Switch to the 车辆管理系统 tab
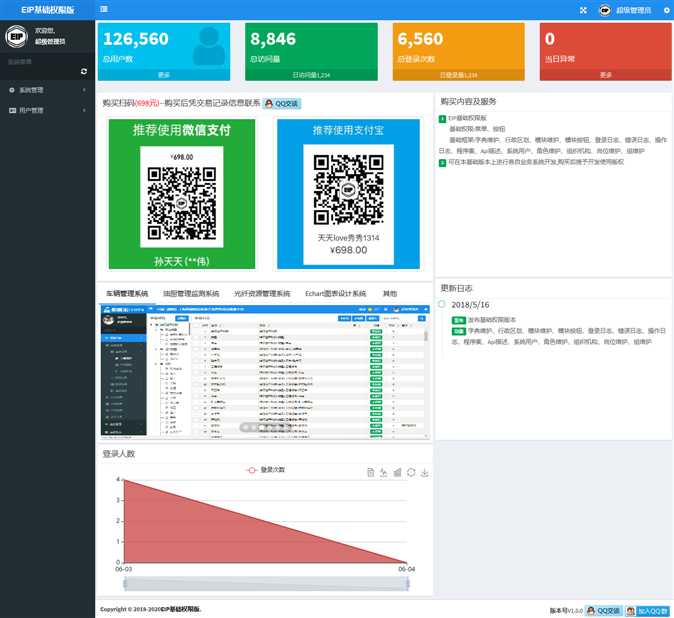The width and height of the screenshot is (674, 618). [127, 294]
